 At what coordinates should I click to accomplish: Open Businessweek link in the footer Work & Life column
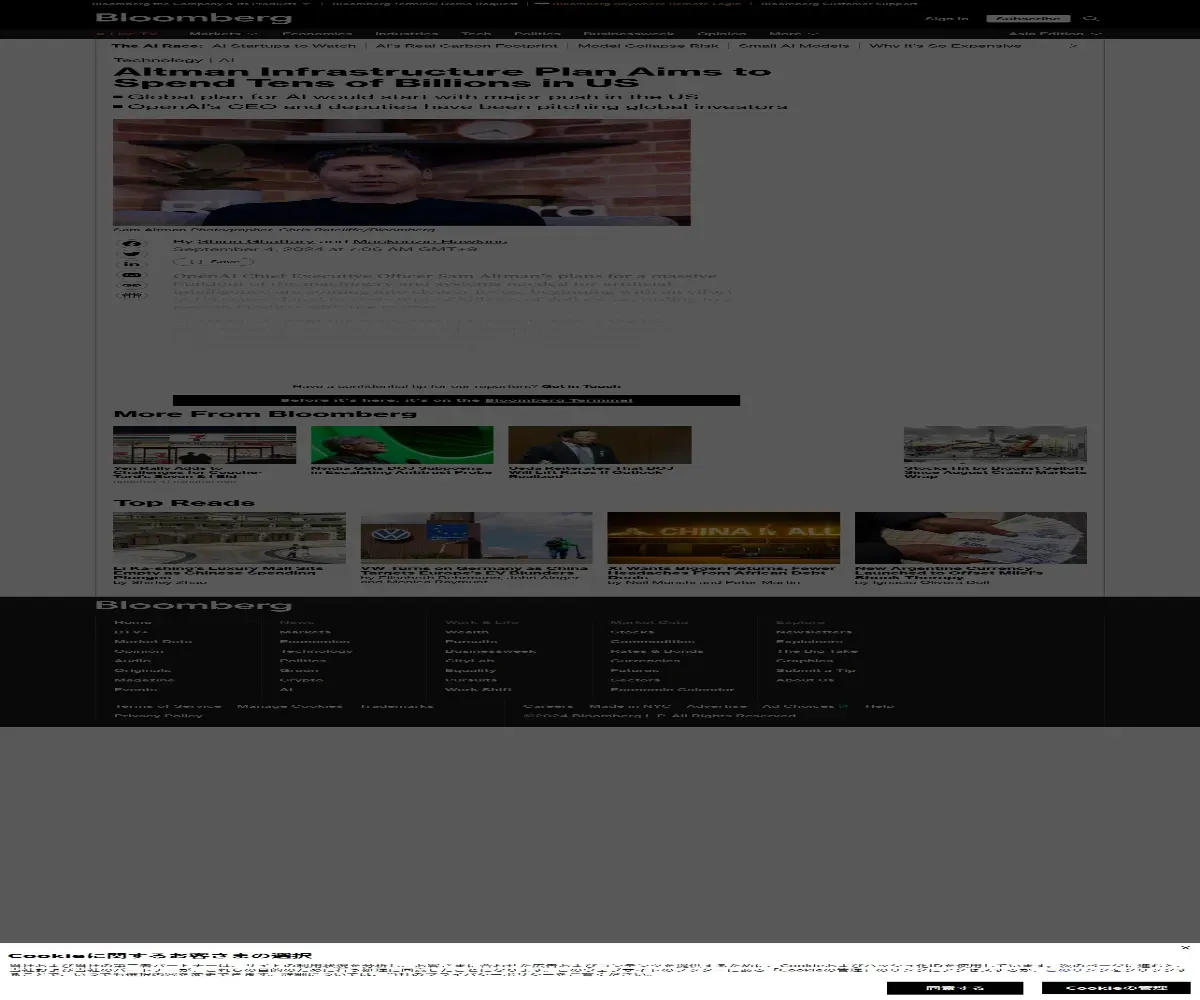[490, 651]
